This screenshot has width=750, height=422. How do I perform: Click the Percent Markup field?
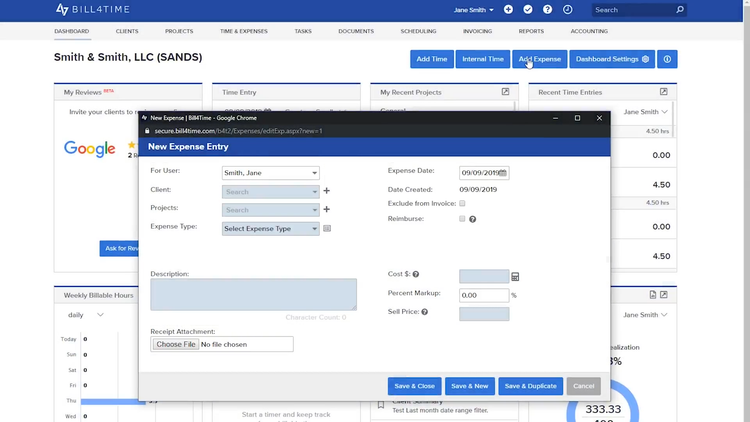pyautogui.click(x=484, y=295)
